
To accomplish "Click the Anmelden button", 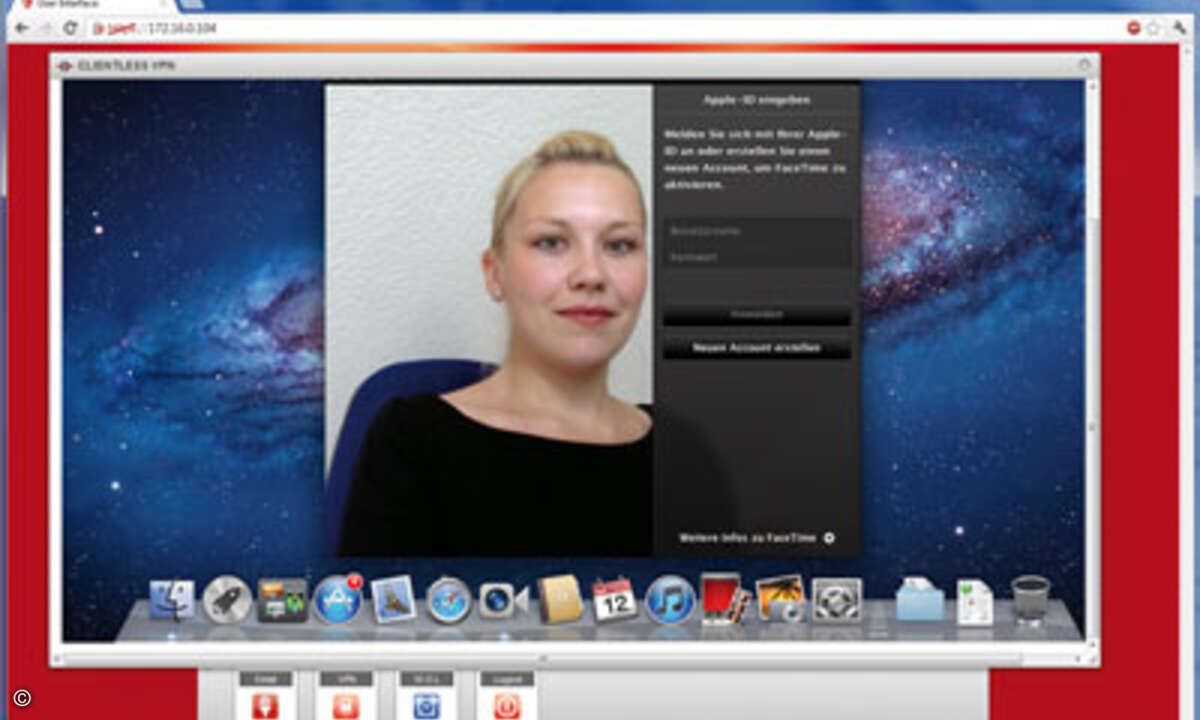I will pyautogui.click(x=757, y=315).
